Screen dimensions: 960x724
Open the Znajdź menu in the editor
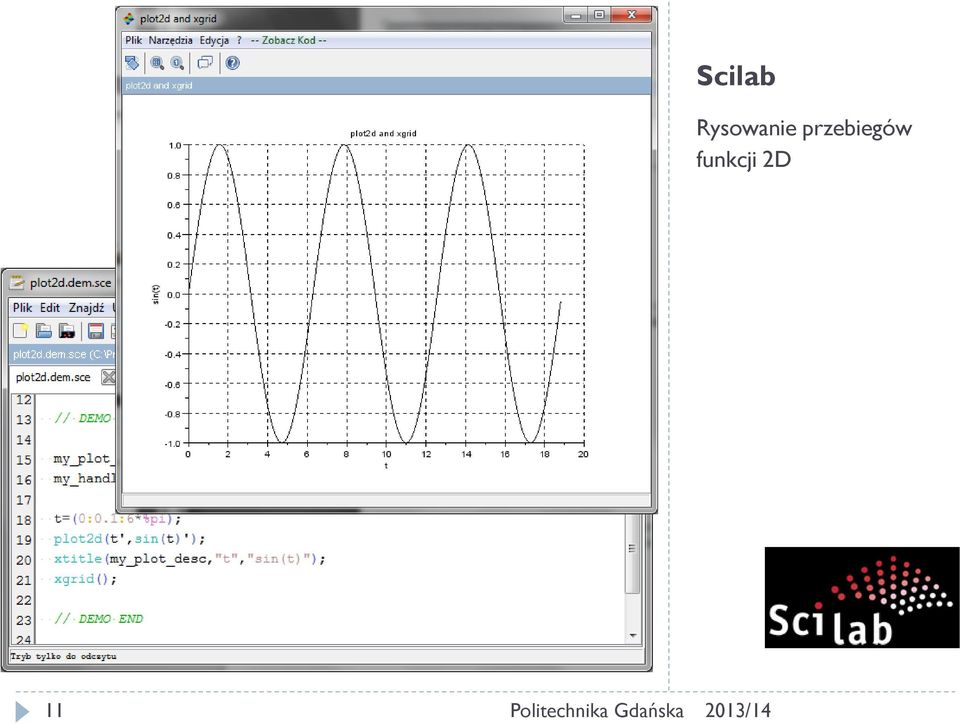tap(86, 308)
